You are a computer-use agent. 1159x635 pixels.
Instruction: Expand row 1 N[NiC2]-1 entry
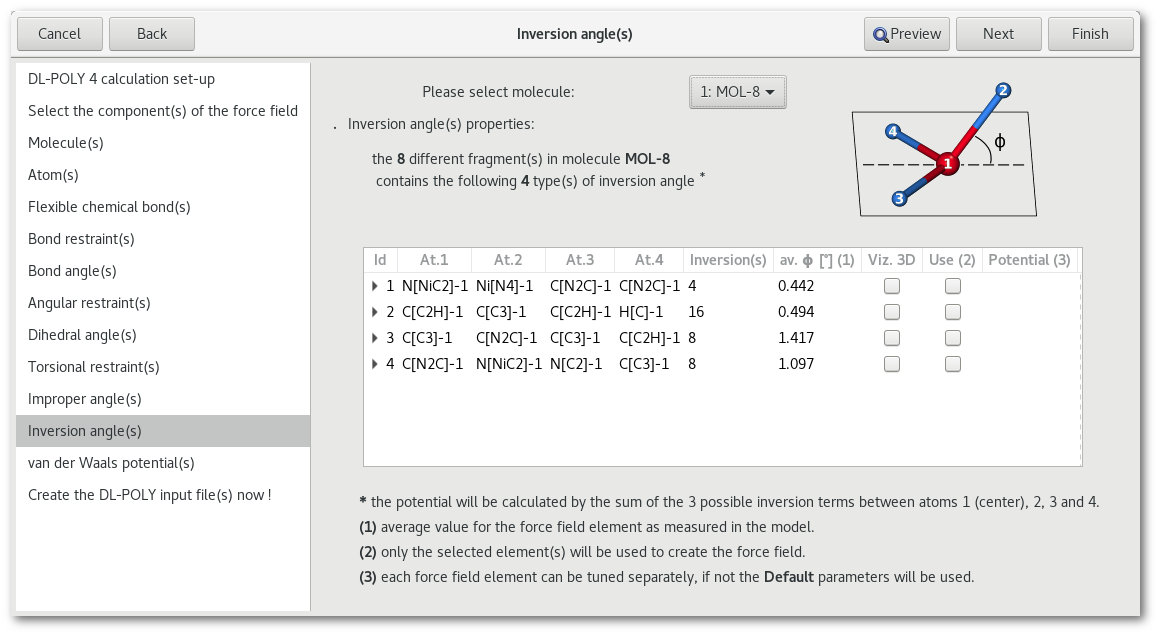[x=375, y=286]
